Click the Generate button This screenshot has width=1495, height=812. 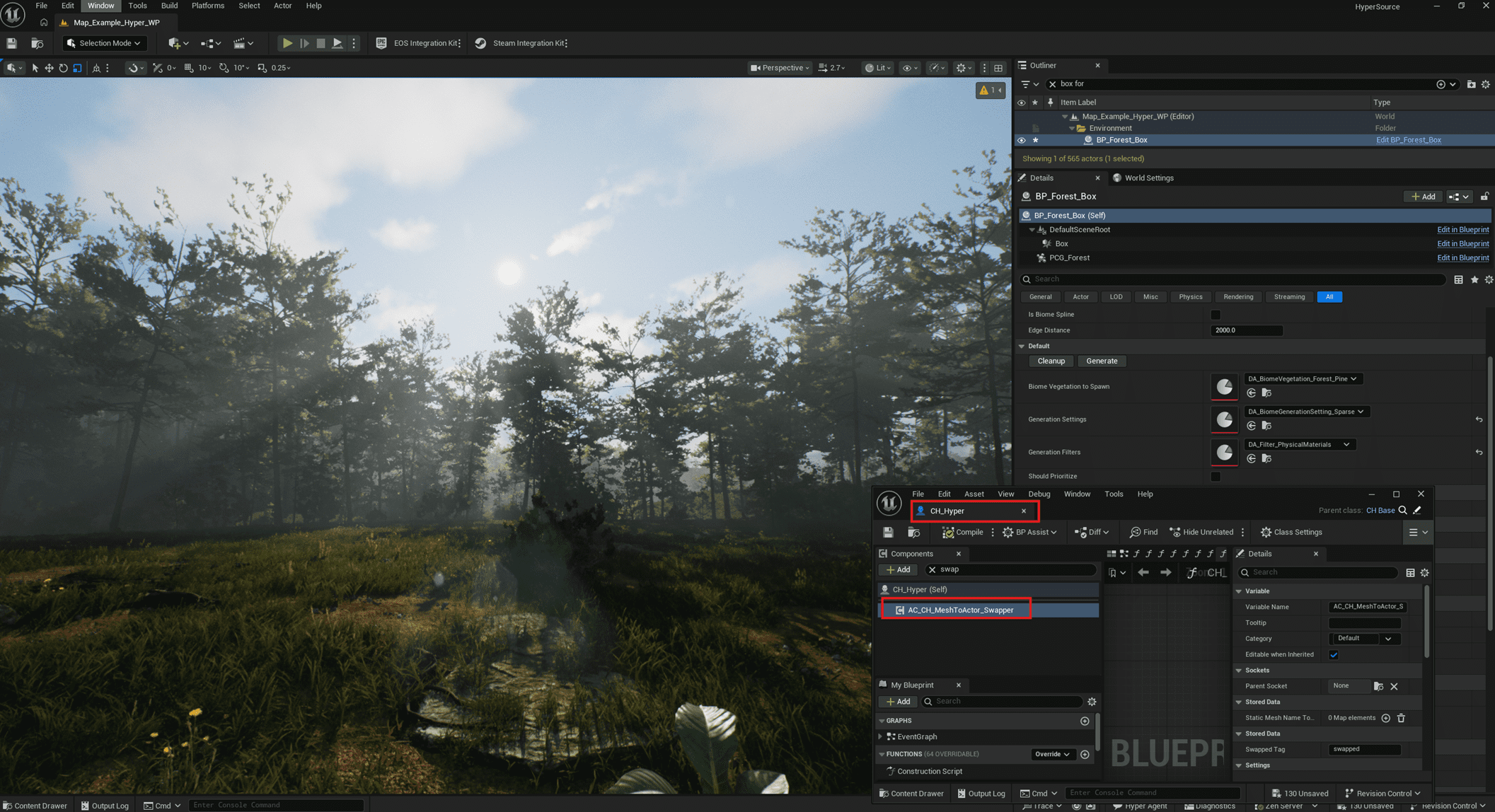point(1102,361)
